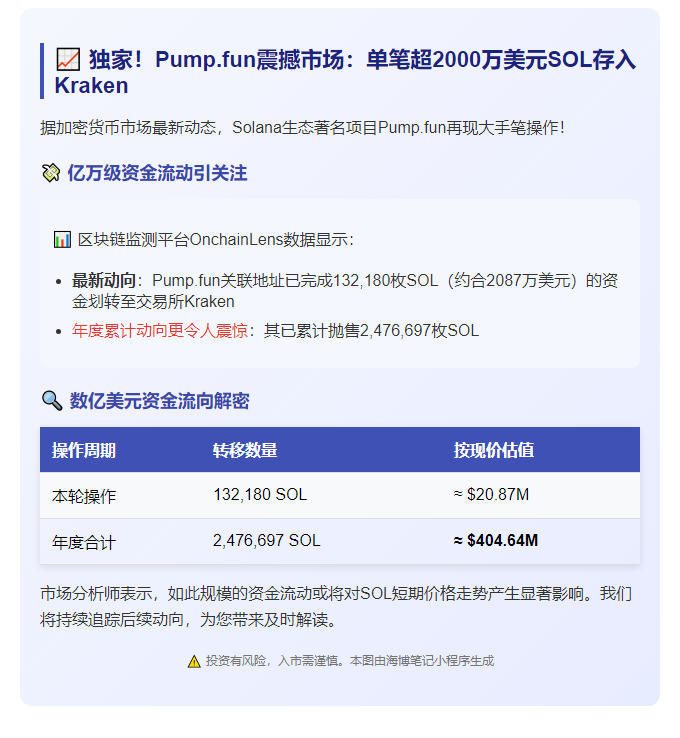The image size is (680, 738).
Task: Click the bar chart emoji before 区块链监测平台
Action: 62,240
